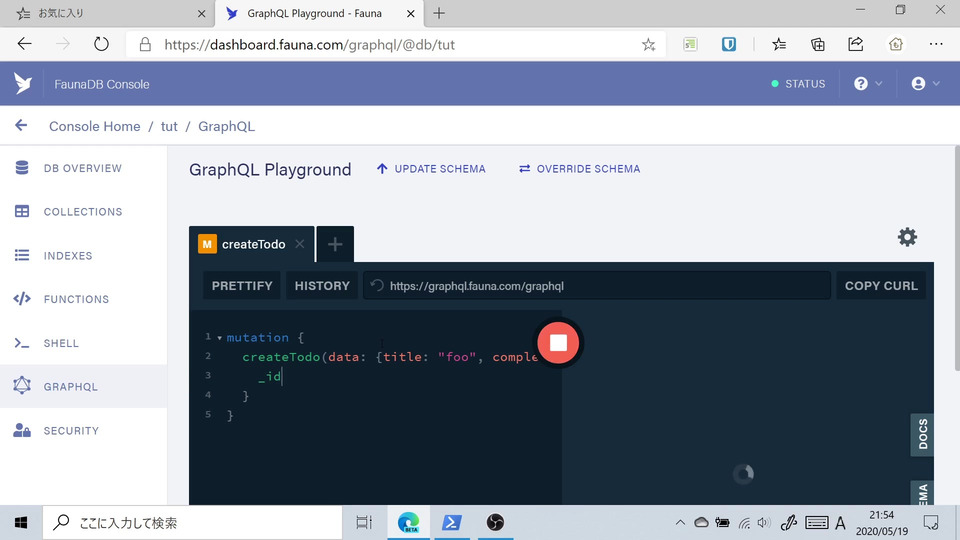Click the browser address bar URL
The width and height of the screenshot is (960, 540).
tap(309, 45)
